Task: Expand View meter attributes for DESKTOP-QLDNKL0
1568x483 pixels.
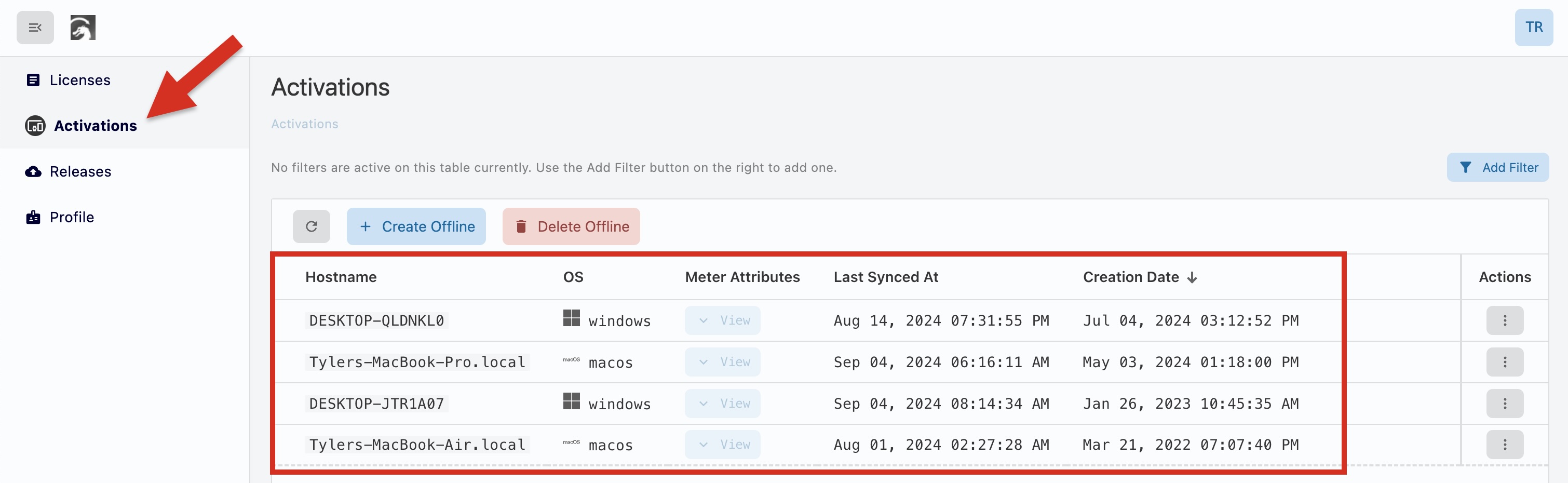Action: (722, 320)
